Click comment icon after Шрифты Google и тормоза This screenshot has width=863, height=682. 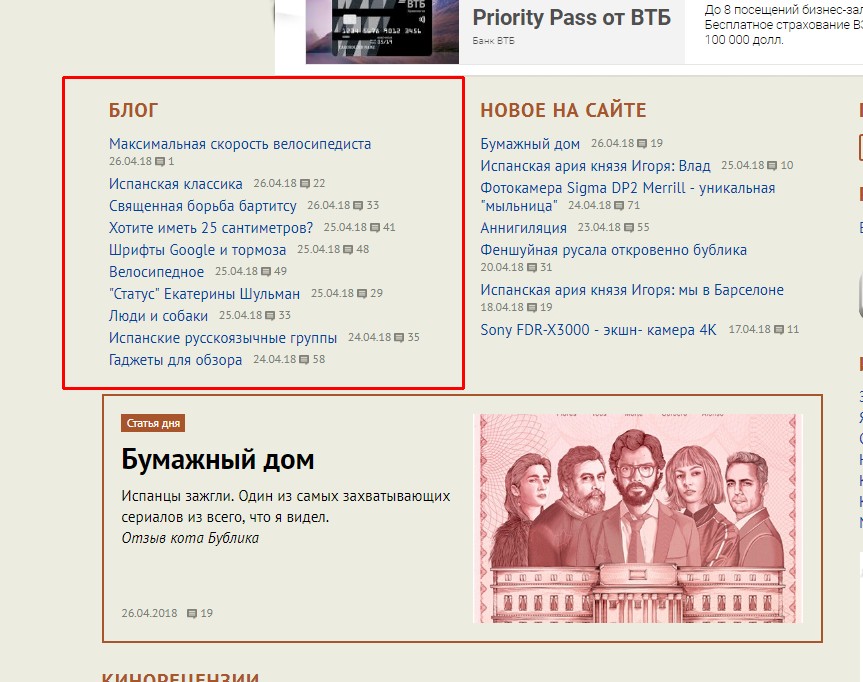pyautogui.click(x=349, y=250)
